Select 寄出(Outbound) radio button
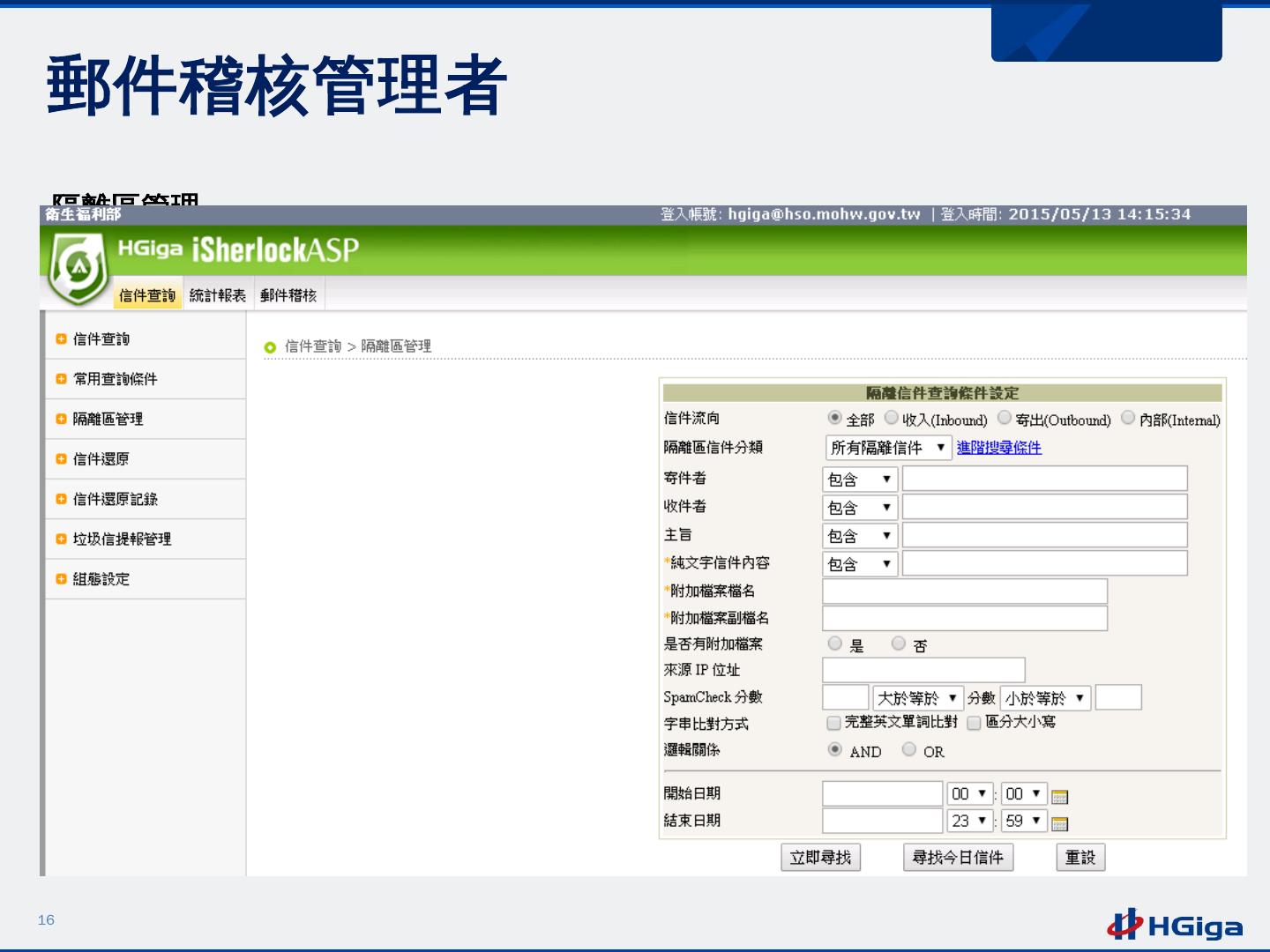The height and width of the screenshot is (952, 1270). (1004, 418)
